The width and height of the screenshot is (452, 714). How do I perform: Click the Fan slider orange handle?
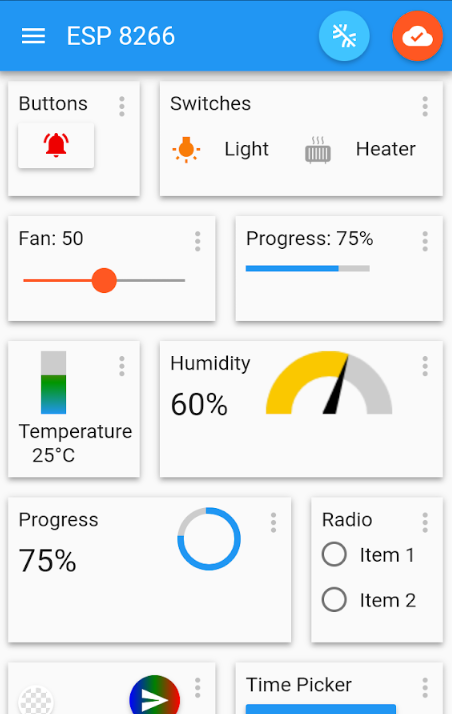pyautogui.click(x=104, y=280)
